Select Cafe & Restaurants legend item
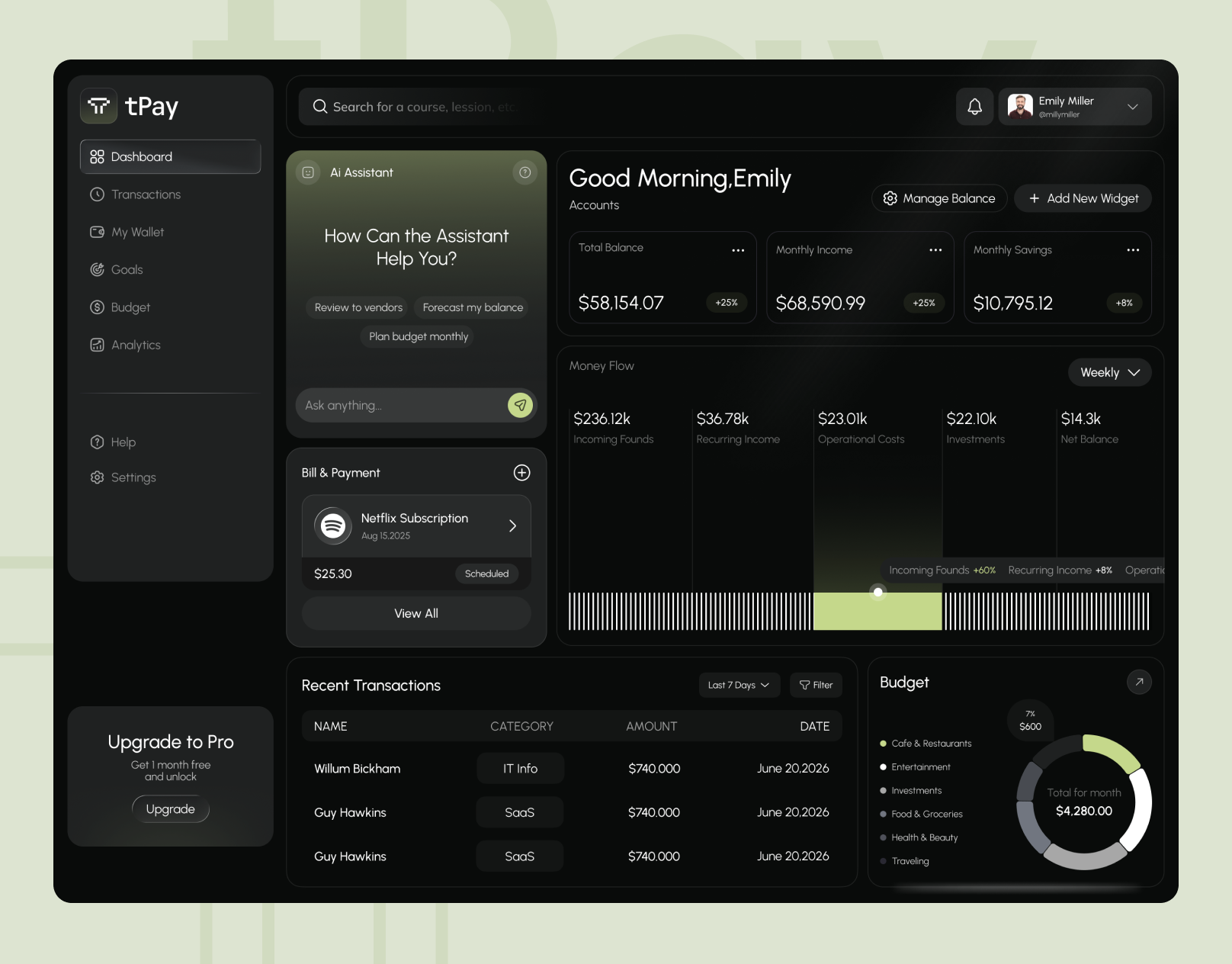The width and height of the screenshot is (1232, 964). coord(926,744)
